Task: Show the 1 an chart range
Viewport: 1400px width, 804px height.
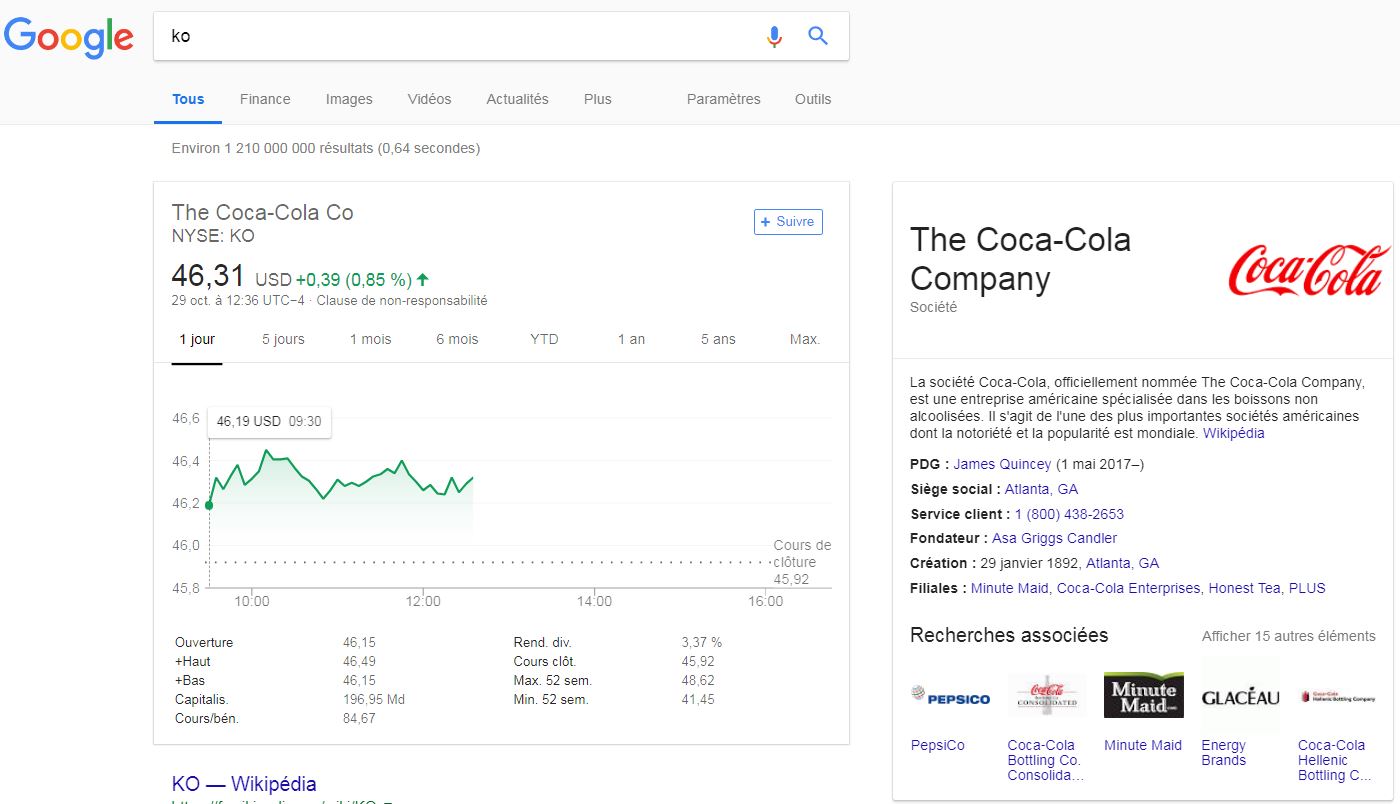Action: point(631,339)
